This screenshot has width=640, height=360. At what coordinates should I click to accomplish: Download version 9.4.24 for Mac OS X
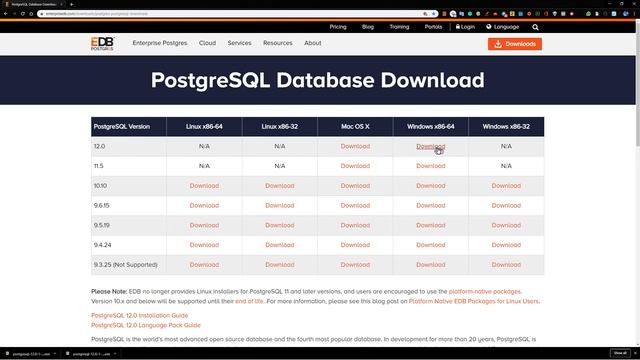(355, 245)
